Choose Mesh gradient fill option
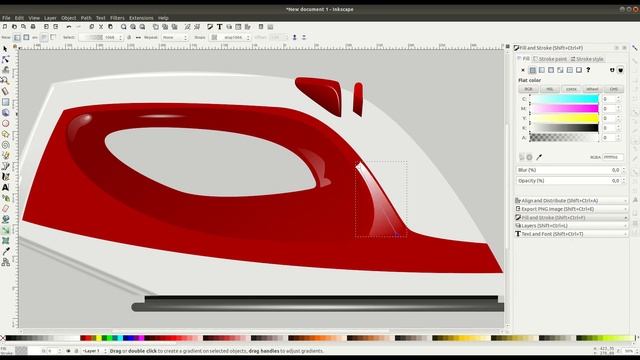The height and width of the screenshot is (360, 640). tap(560, 70)
